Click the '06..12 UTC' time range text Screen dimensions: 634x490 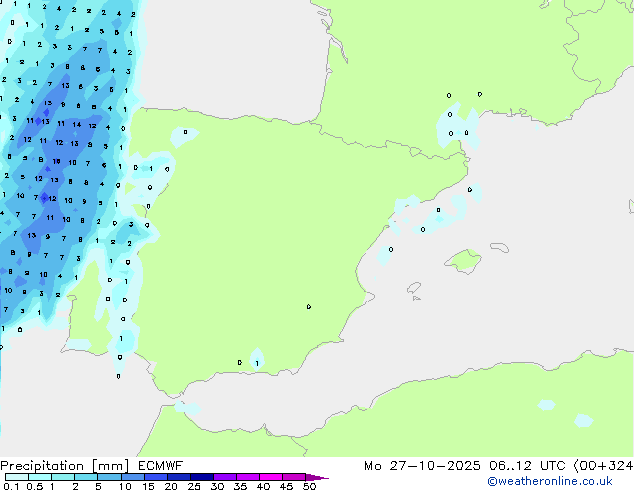(x=527, y=466)
